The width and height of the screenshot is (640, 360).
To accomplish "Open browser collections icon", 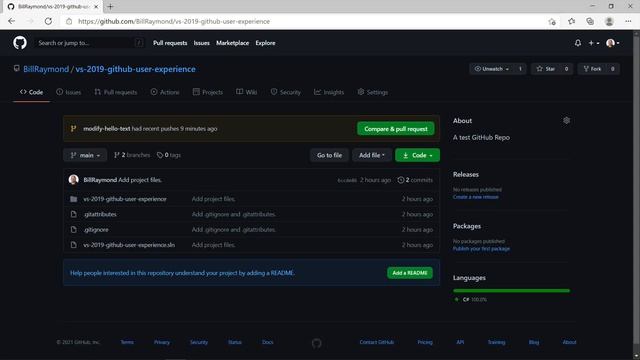I will 590,21.
